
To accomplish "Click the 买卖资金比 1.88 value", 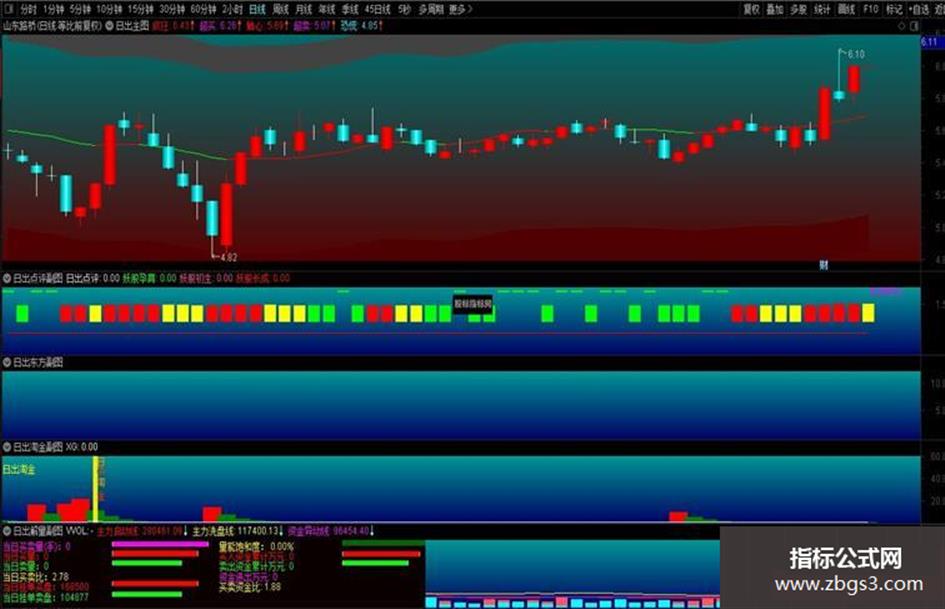I will (250, 587).
